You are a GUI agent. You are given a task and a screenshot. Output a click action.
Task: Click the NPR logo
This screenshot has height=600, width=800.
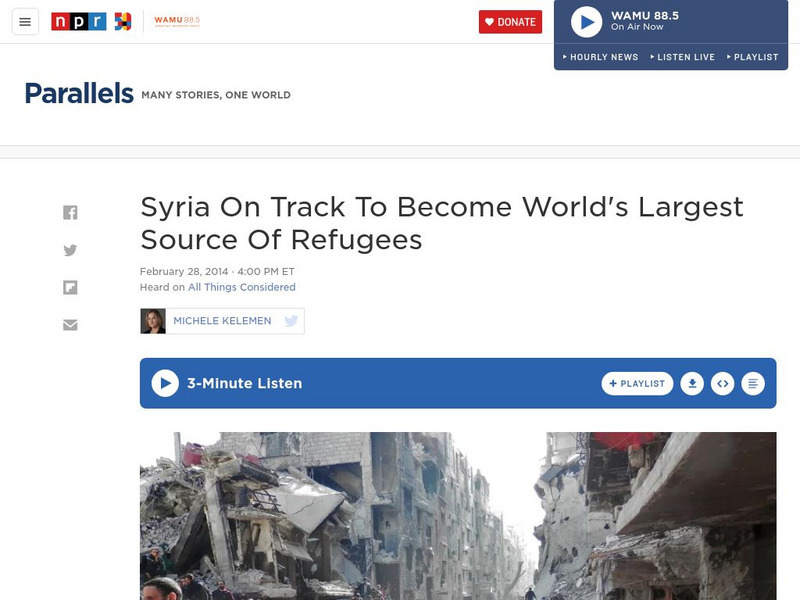coord(79,21)
